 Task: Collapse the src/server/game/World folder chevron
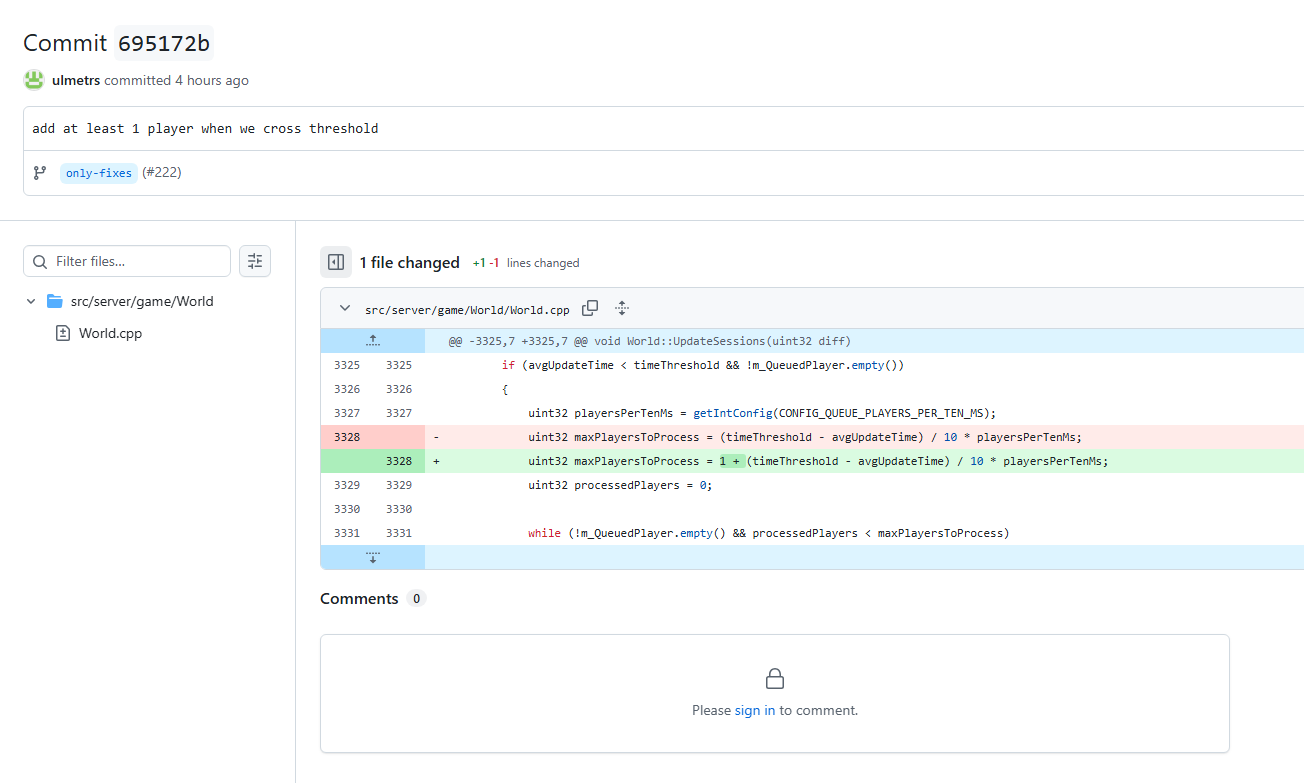click(31, 301)
